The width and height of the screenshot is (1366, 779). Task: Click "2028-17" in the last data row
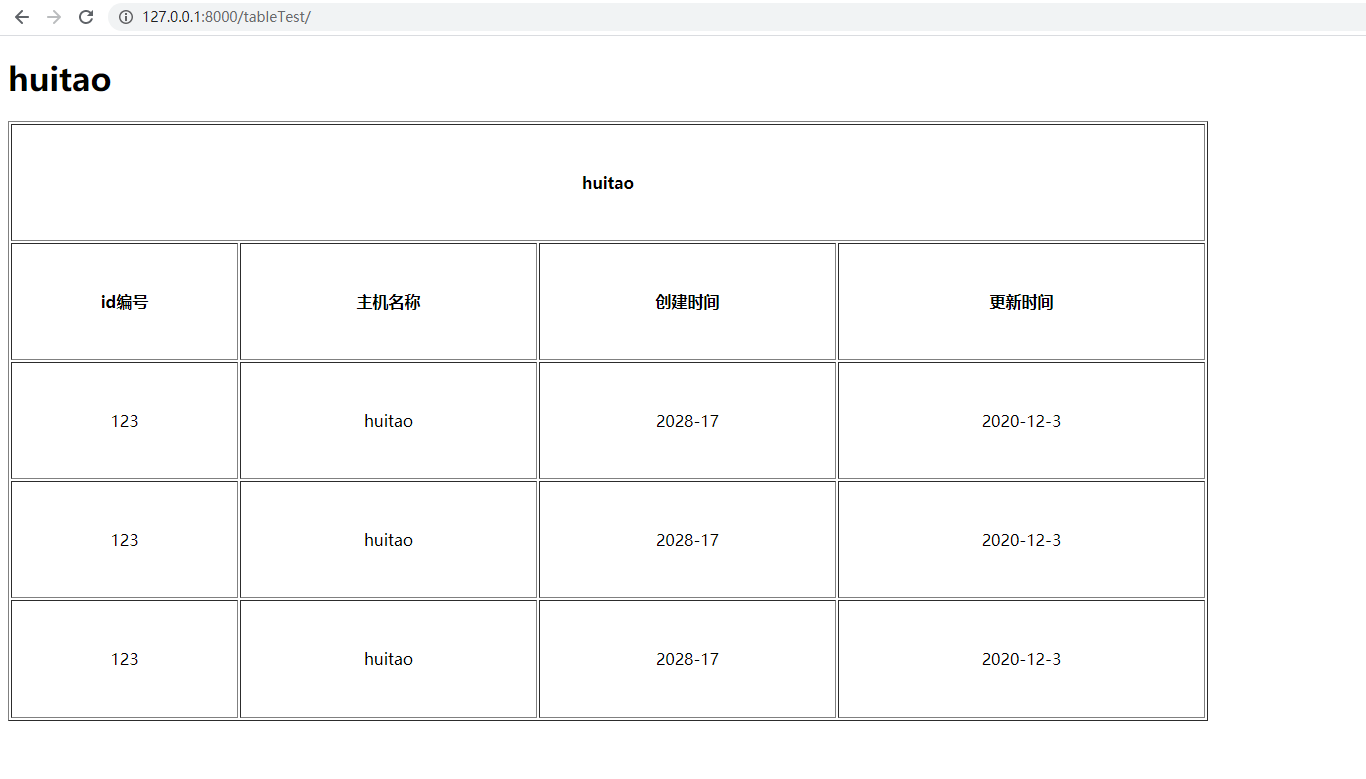(x=688, y=659)
